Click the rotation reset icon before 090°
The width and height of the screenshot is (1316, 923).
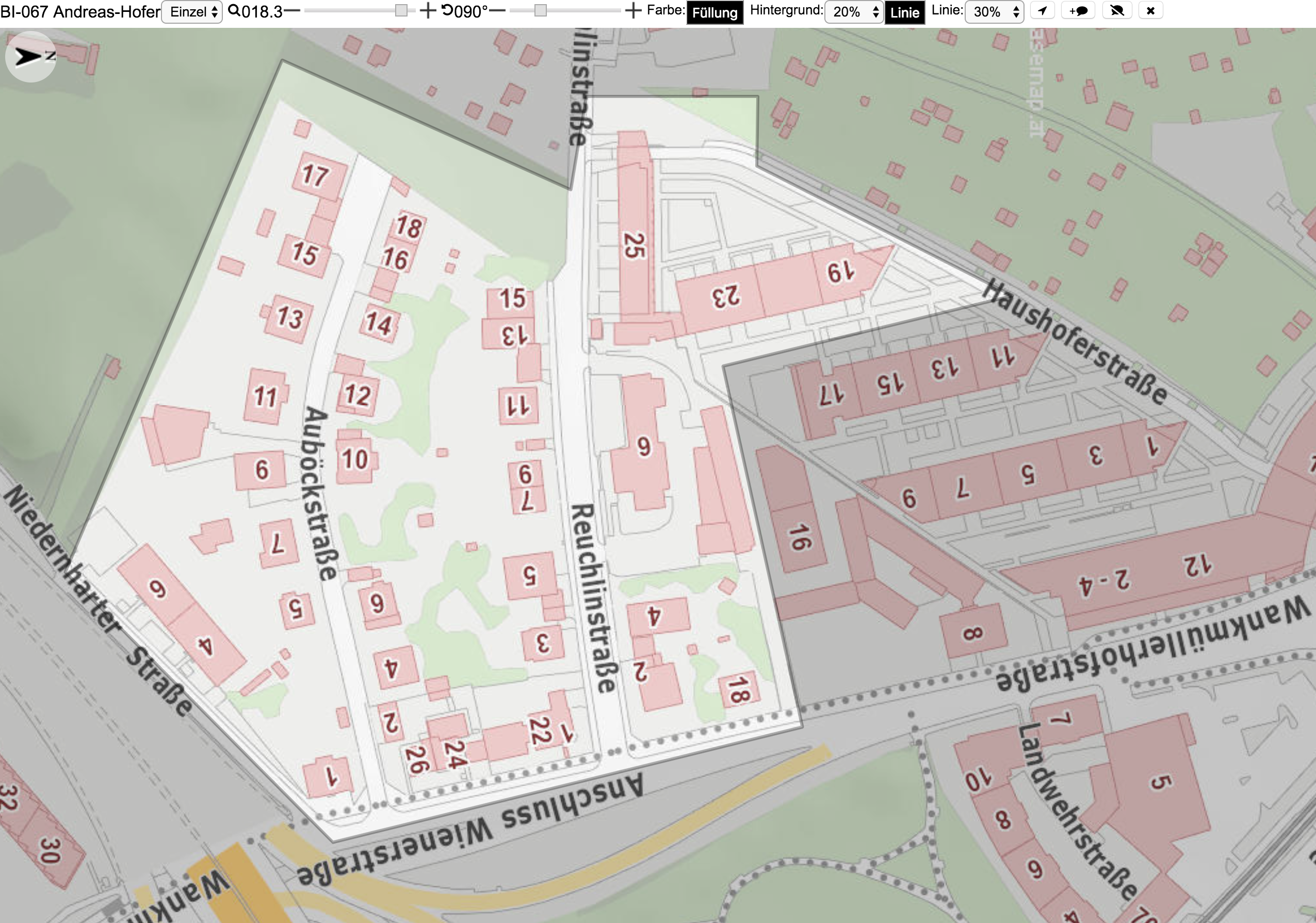pos(447,10)
